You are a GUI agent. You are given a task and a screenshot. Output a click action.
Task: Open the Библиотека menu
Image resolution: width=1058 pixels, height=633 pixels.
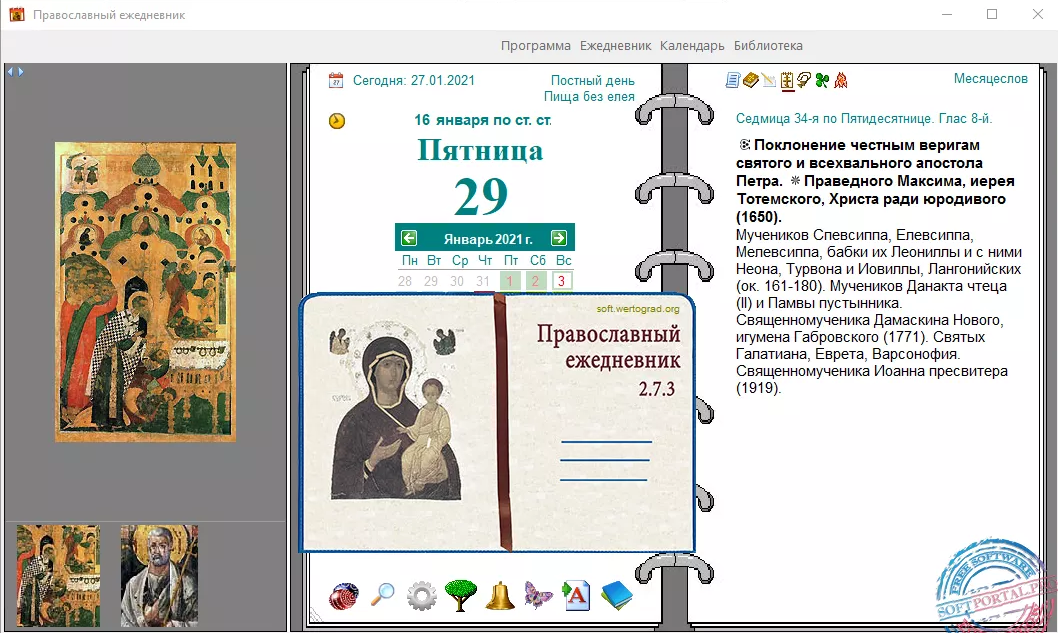(x=768, y=45)
